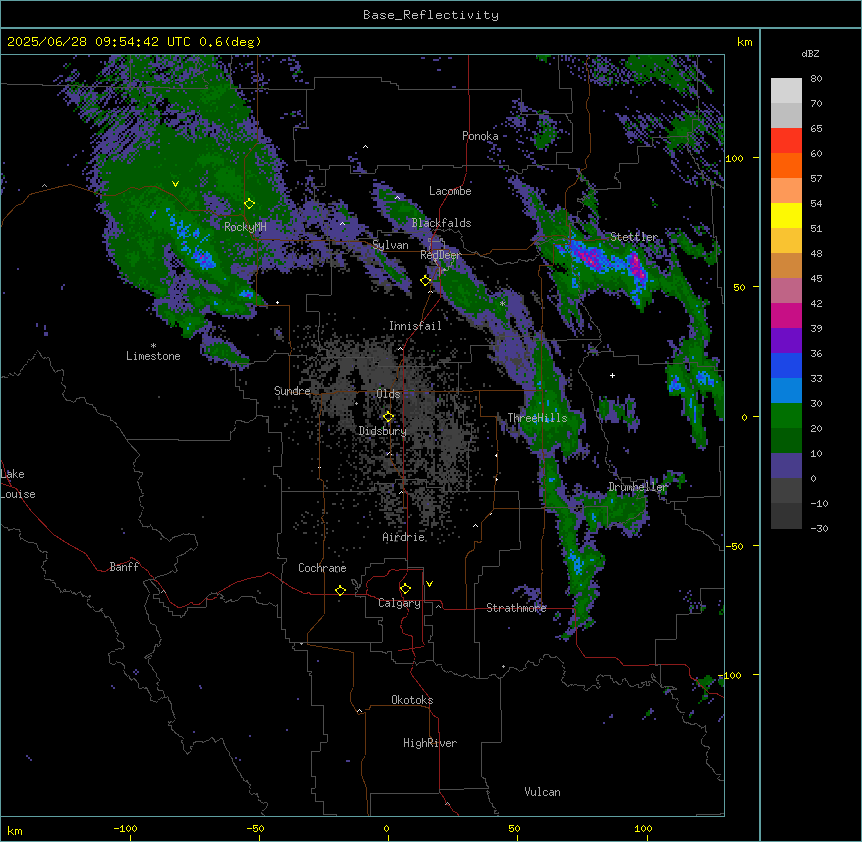Click the Calgary city label
The width and height of the screenshot is (862, 842).
pos(399,603)
